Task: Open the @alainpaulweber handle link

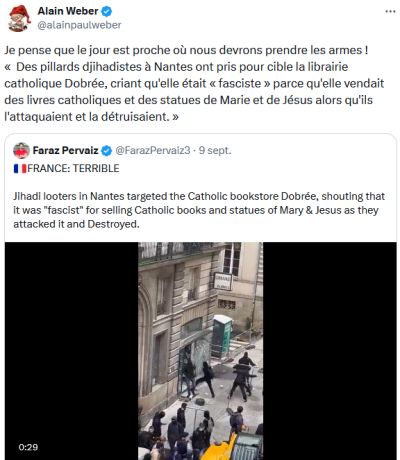Action: (79, 25)
